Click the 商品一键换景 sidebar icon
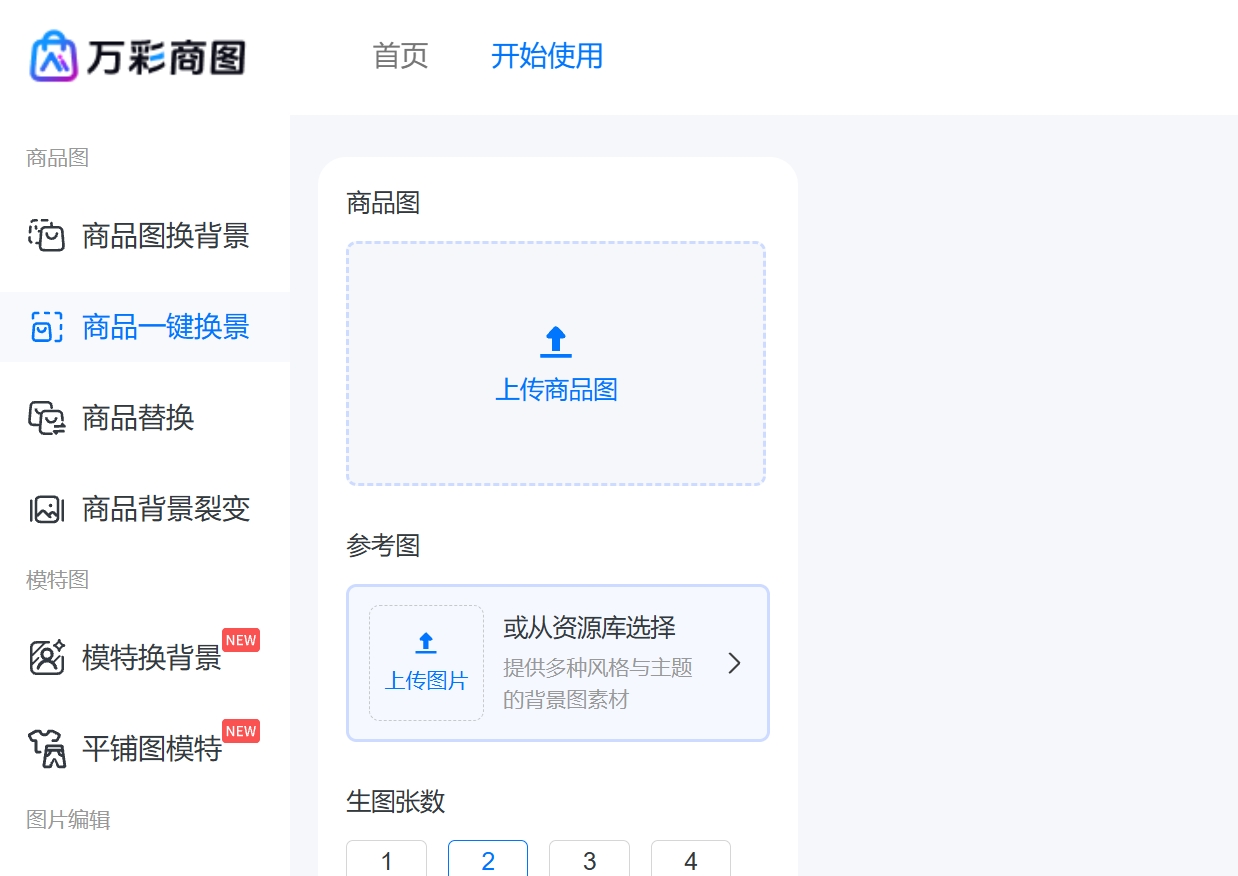This screenshot has height=876, width=1238. 46,327
